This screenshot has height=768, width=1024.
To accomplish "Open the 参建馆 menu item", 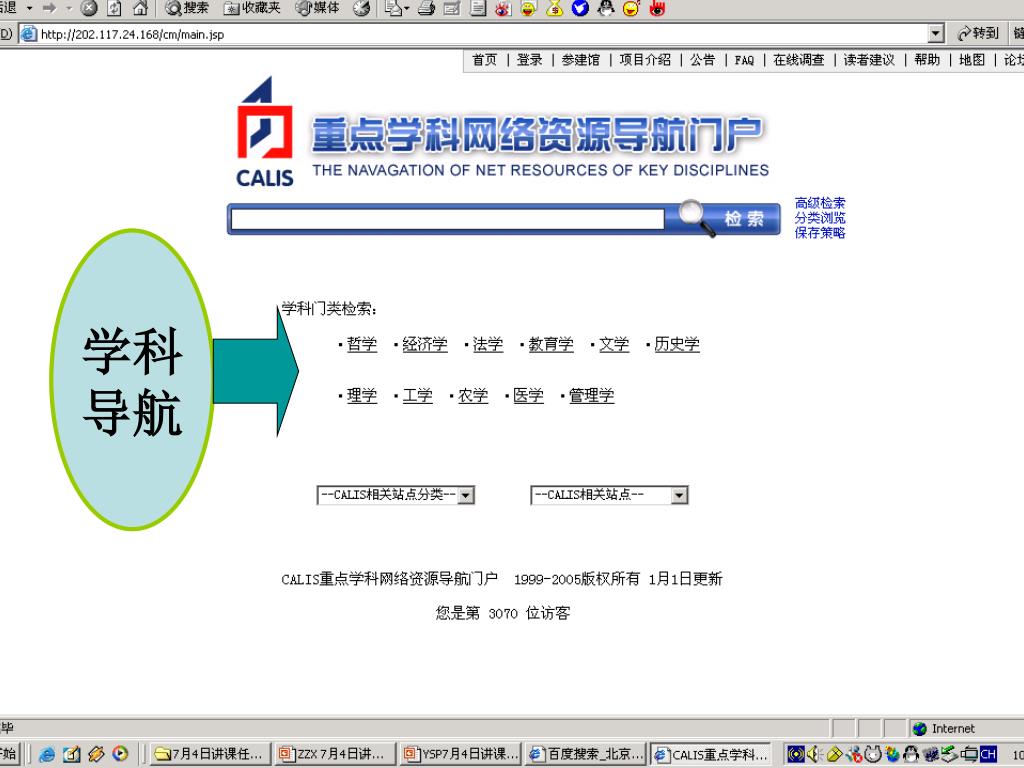I will (x=581, y=60).
